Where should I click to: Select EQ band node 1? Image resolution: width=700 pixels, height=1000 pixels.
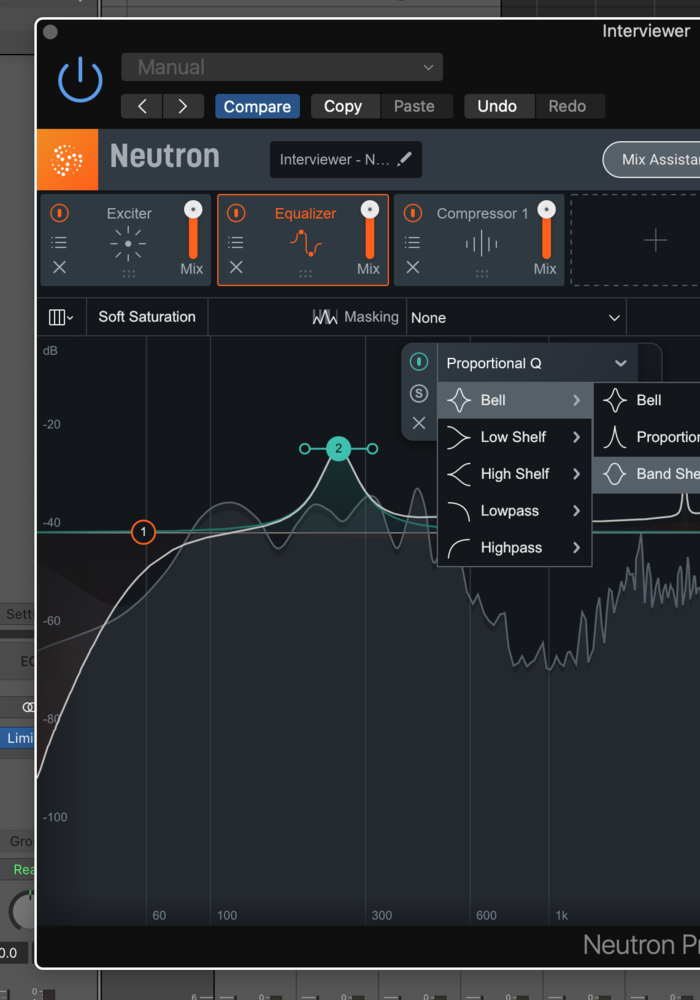(143, 532)
